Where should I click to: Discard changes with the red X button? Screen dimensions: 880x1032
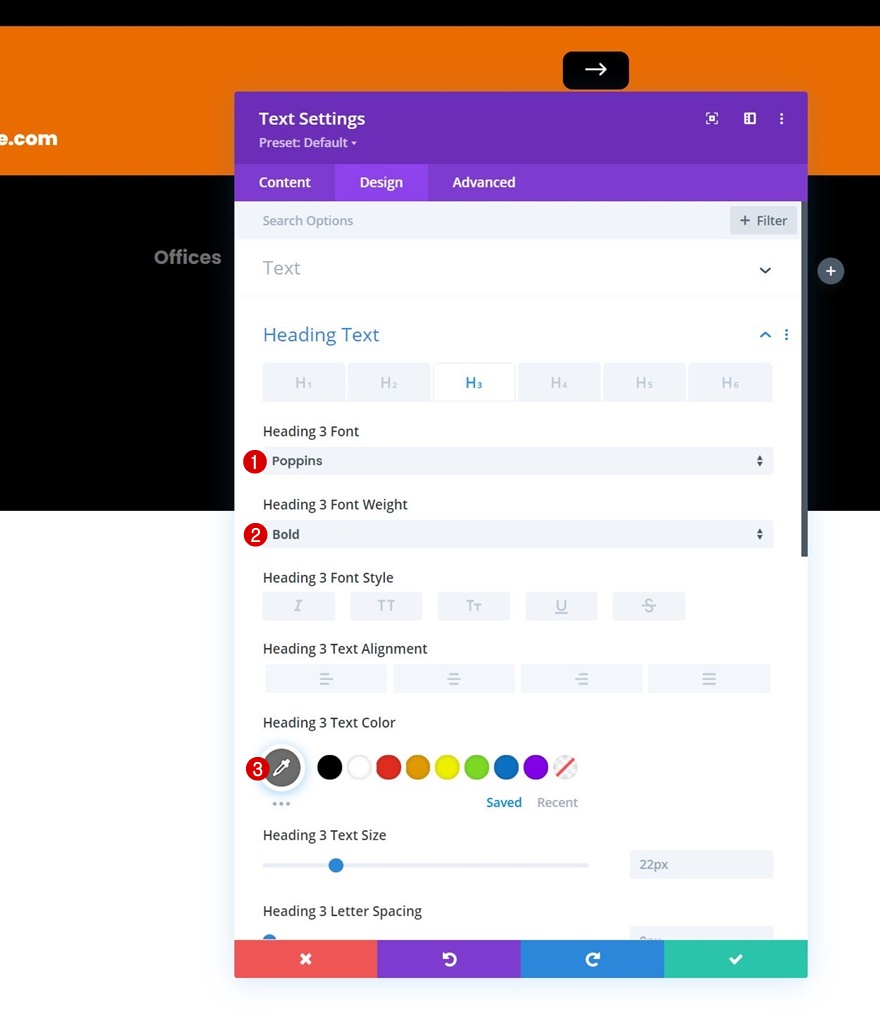click(305, 959)
